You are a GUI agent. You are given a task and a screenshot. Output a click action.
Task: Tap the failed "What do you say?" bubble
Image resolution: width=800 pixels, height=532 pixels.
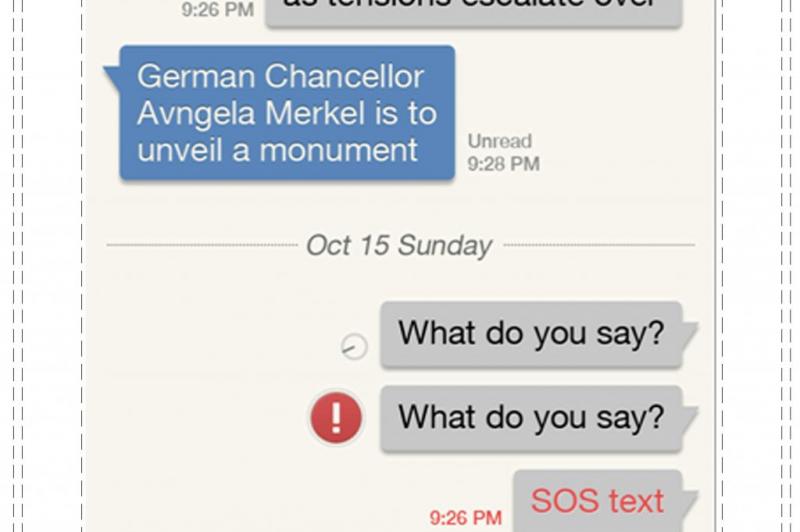coord(530,418)
